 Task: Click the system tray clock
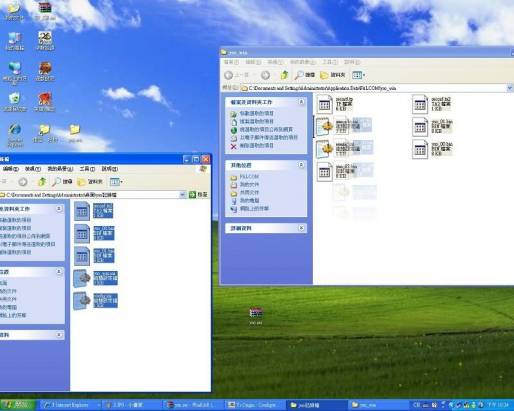click(x=499, y=405)
